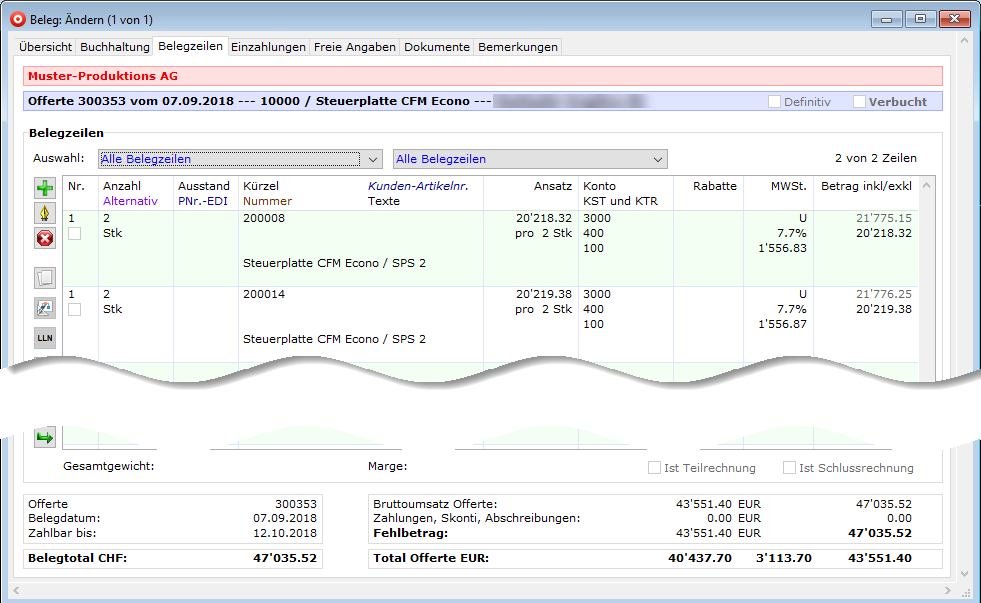Check the alternative box for item 200008
The image size is (981, 603).
74,233
